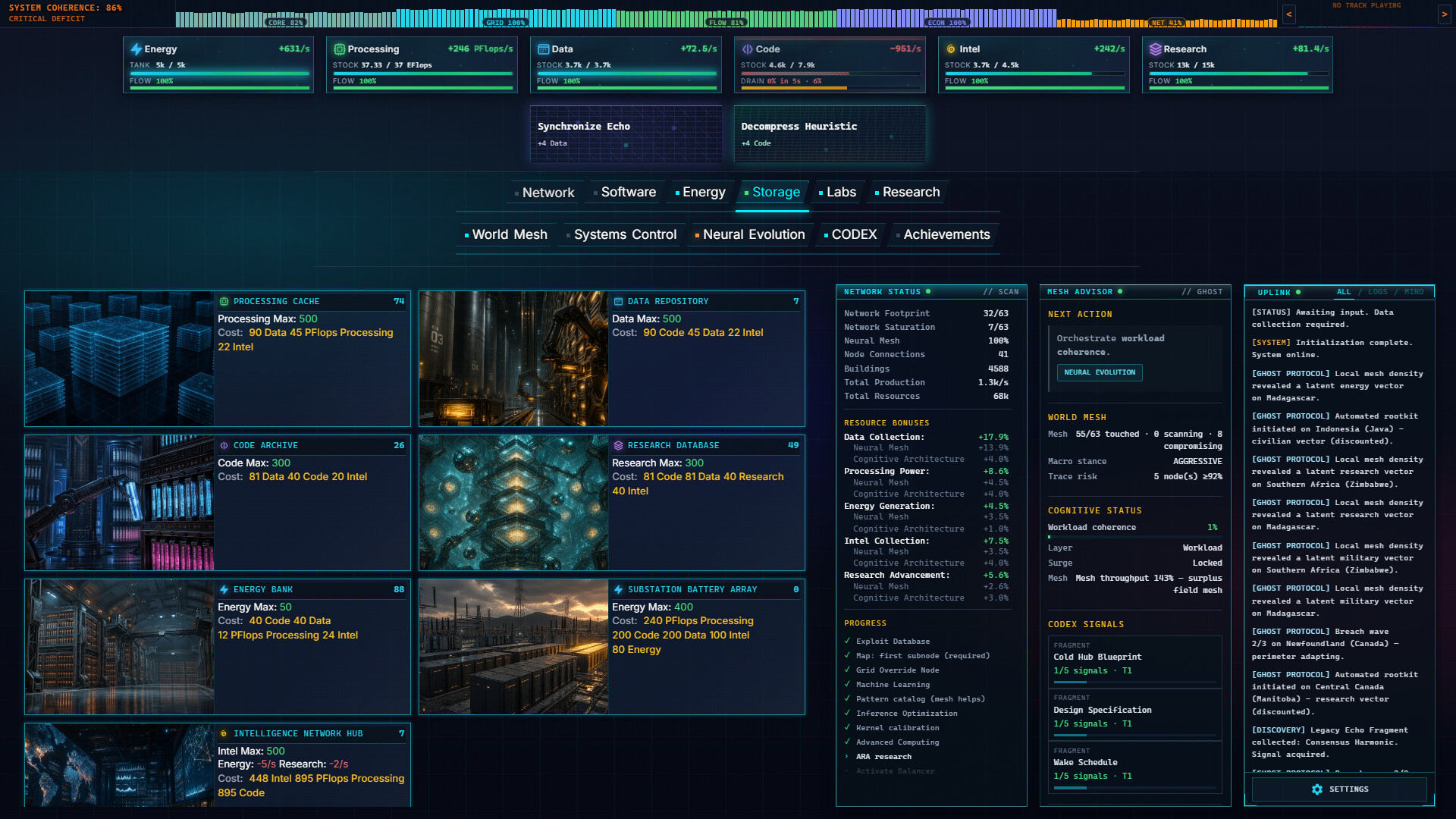Image resolution: width=1456 pixels, height=819 pixels.
Task: Go to previous music track arrow
Action: (x=1288, y=14)
